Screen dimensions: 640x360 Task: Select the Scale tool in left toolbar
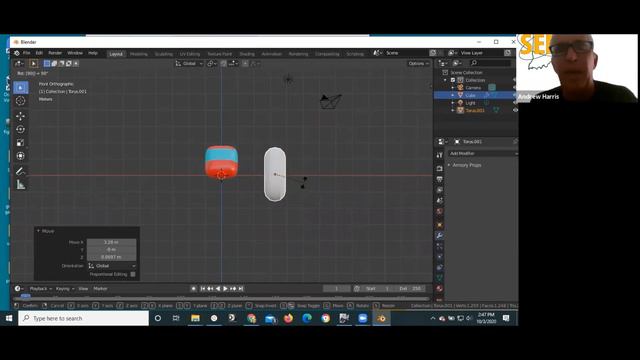point(20,142)
